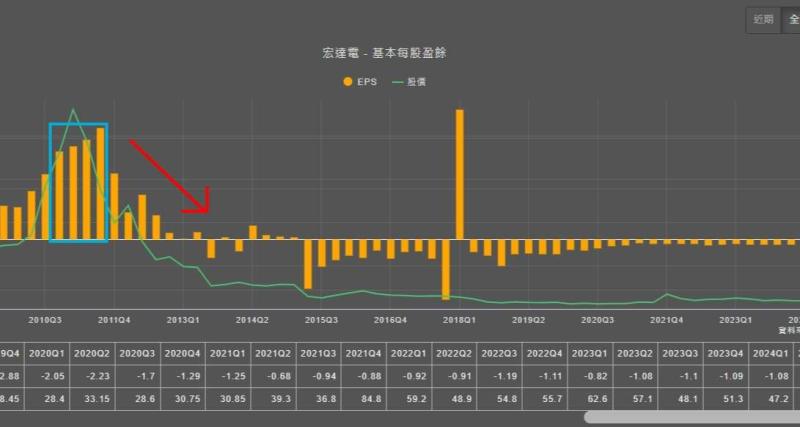Click the EPS value -0.82 cell
This screenshot has width=800, height=427.
(x=589, y=376)
